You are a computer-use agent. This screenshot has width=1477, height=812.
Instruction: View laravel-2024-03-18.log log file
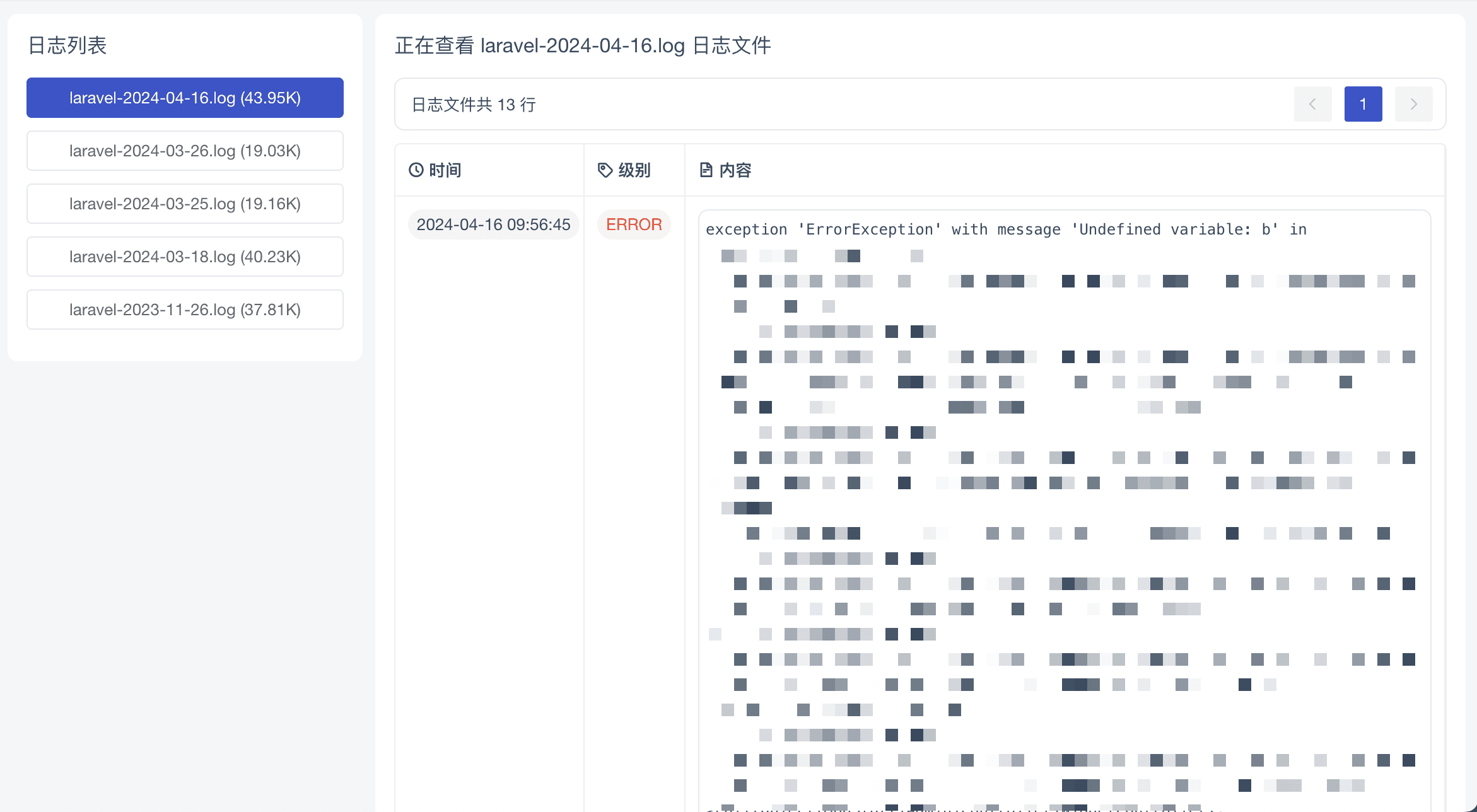[185, 257]
